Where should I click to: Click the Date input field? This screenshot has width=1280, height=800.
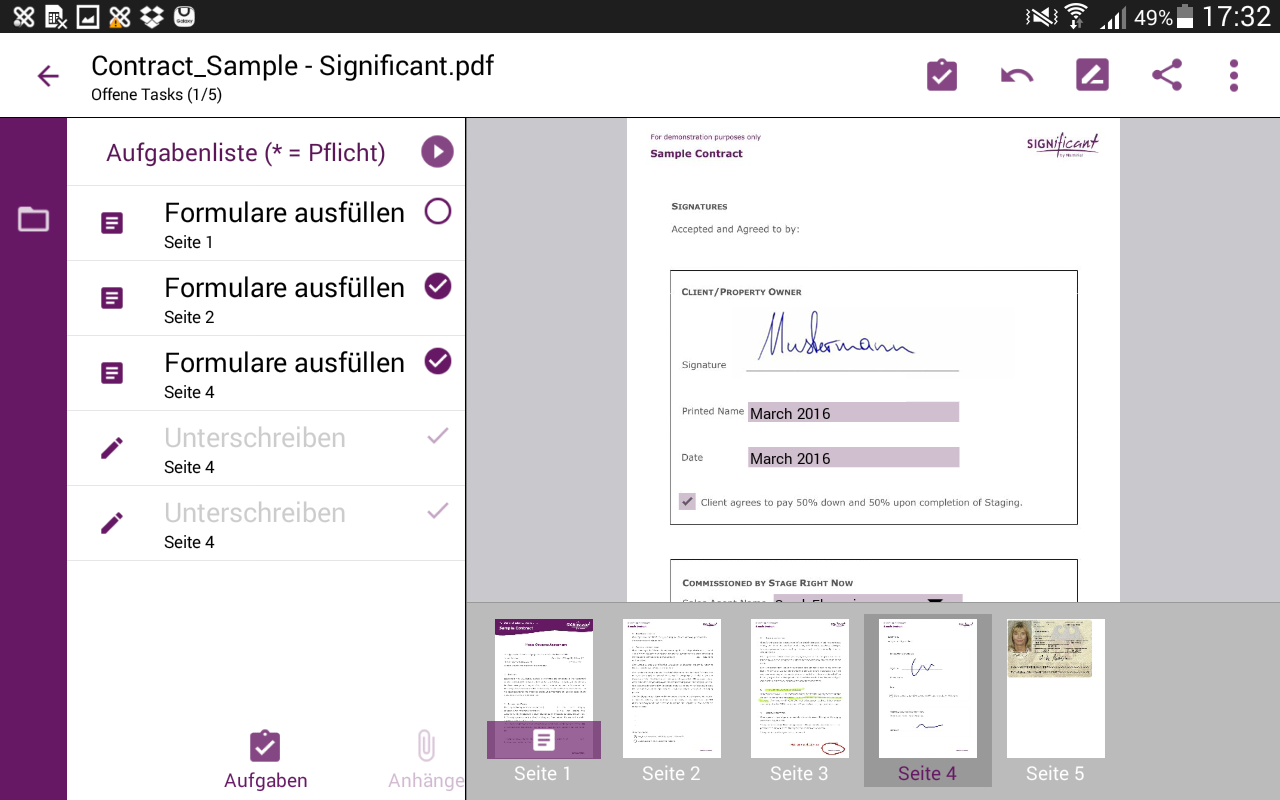pyautogui.click(x=853, y=457)
